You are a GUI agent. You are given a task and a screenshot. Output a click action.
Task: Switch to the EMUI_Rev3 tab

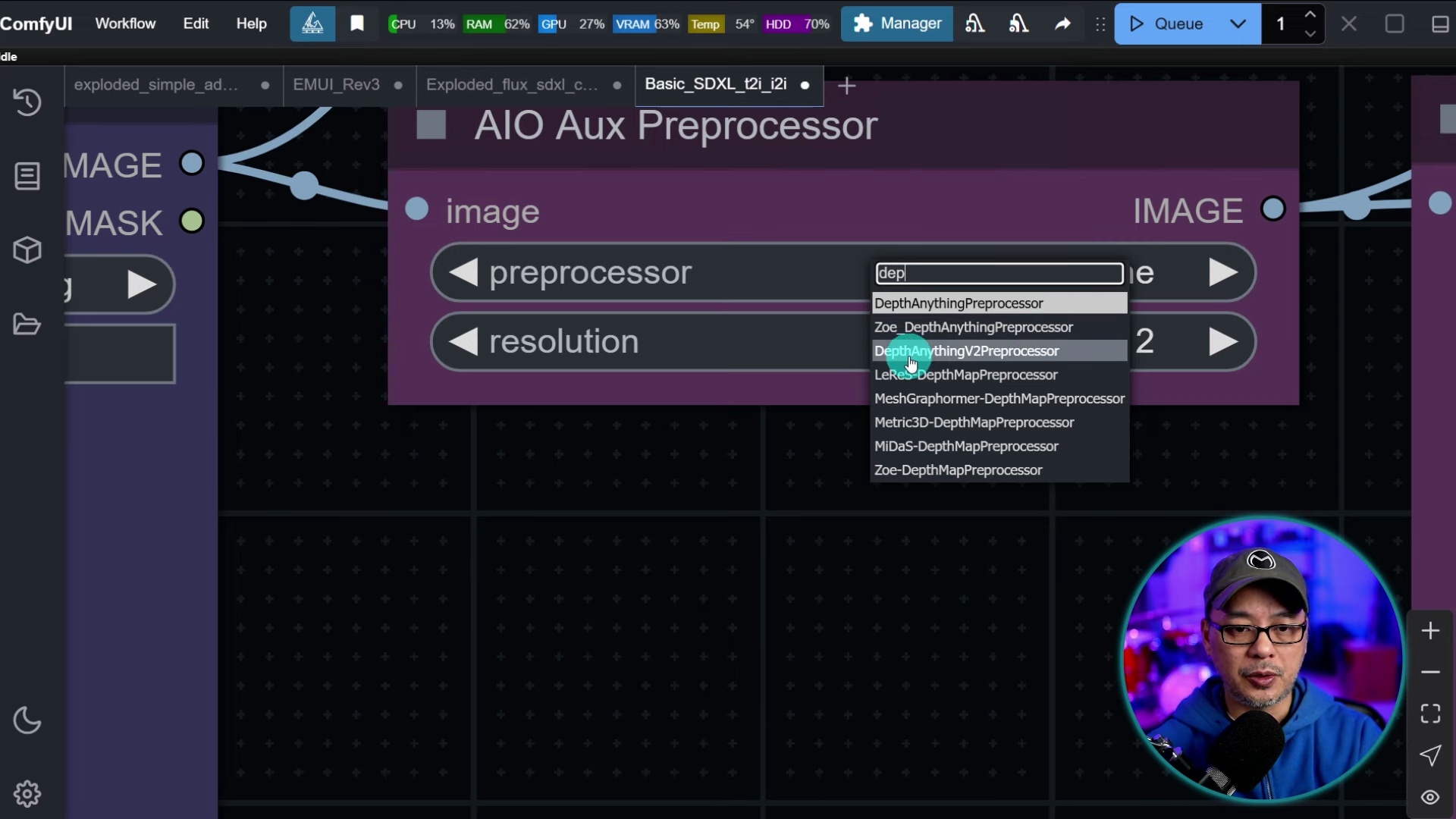(x=337, y=85)
